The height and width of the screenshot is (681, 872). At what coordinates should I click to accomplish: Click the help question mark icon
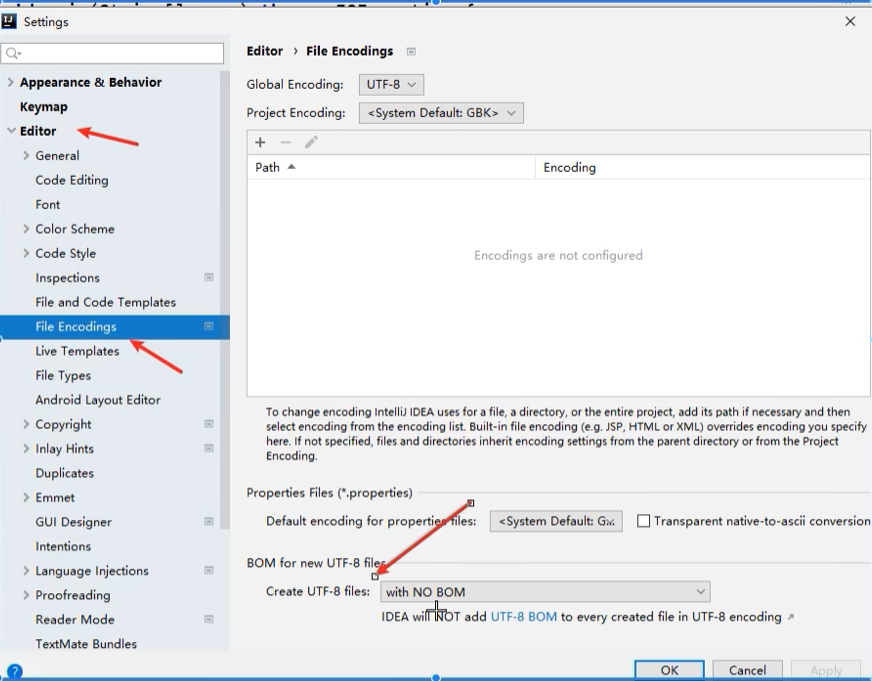coord(14,672)
